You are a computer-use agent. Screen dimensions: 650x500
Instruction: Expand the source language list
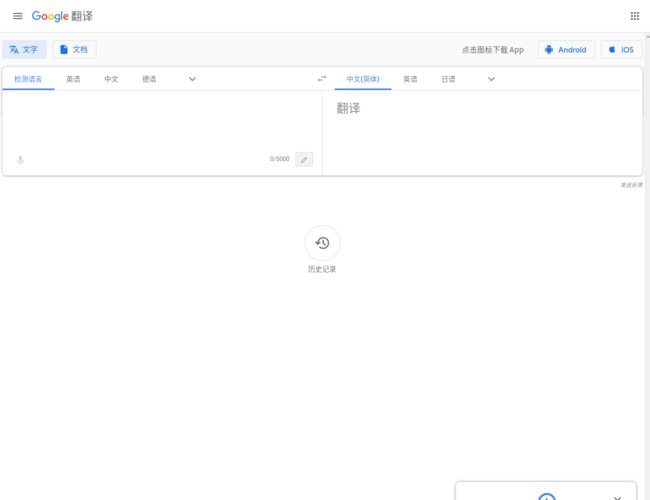(192, 79)
